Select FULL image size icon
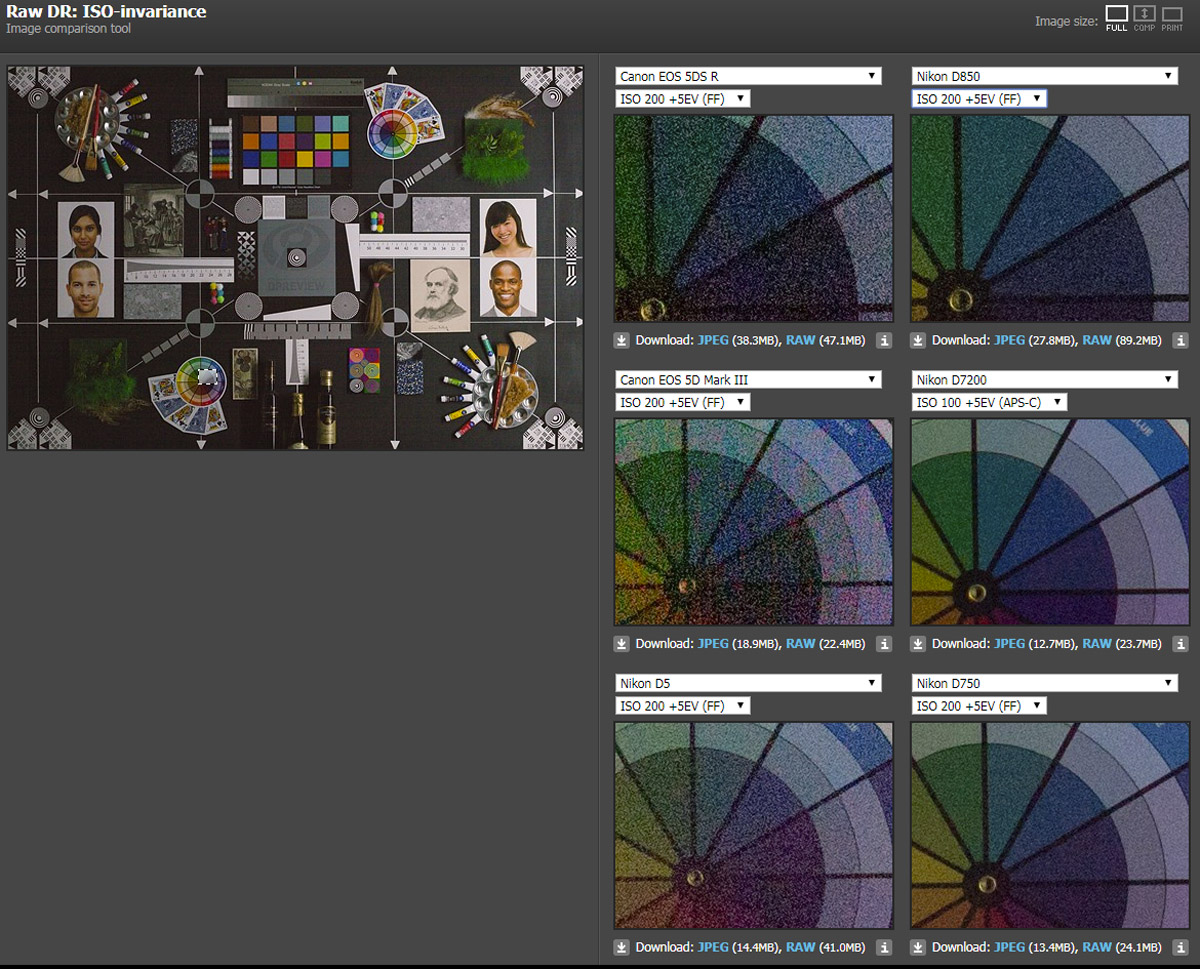 [1117, 17]
